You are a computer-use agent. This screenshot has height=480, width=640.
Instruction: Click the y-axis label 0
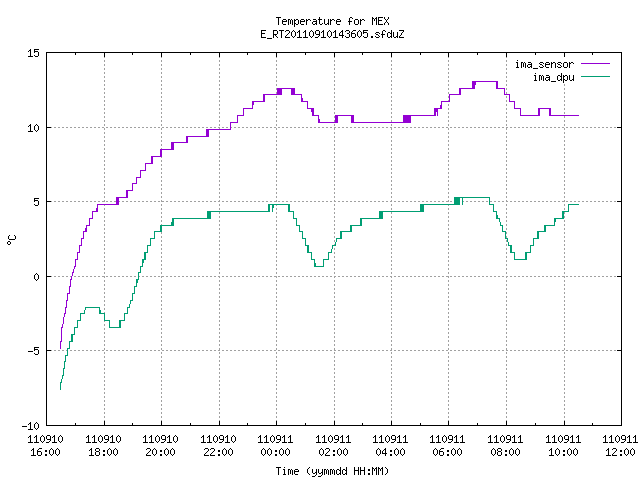point(37,277)
